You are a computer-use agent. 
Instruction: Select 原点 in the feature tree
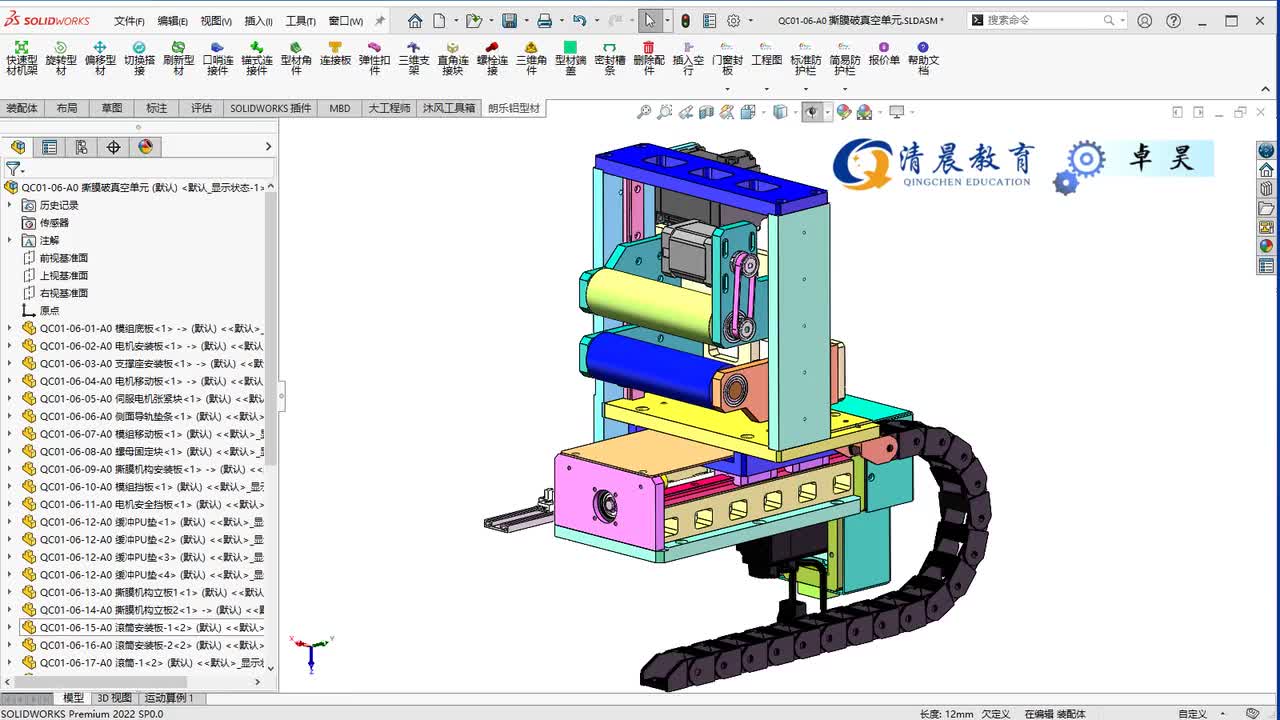49,311
